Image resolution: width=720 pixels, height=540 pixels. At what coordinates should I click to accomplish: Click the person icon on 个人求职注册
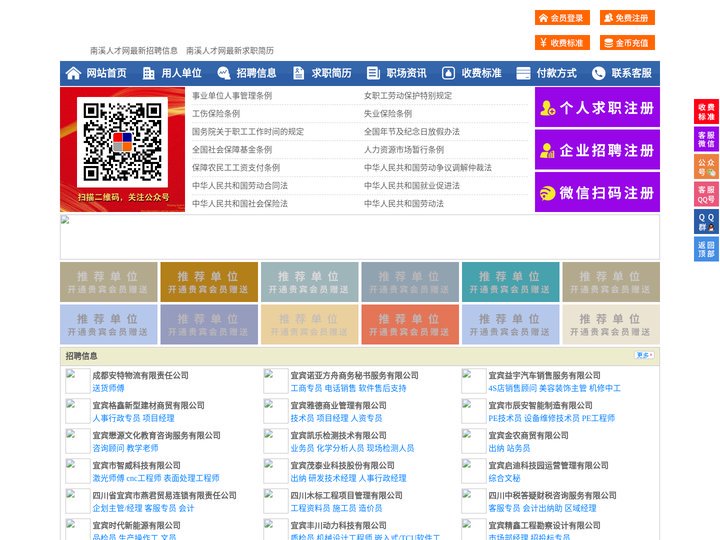point(547,108)
